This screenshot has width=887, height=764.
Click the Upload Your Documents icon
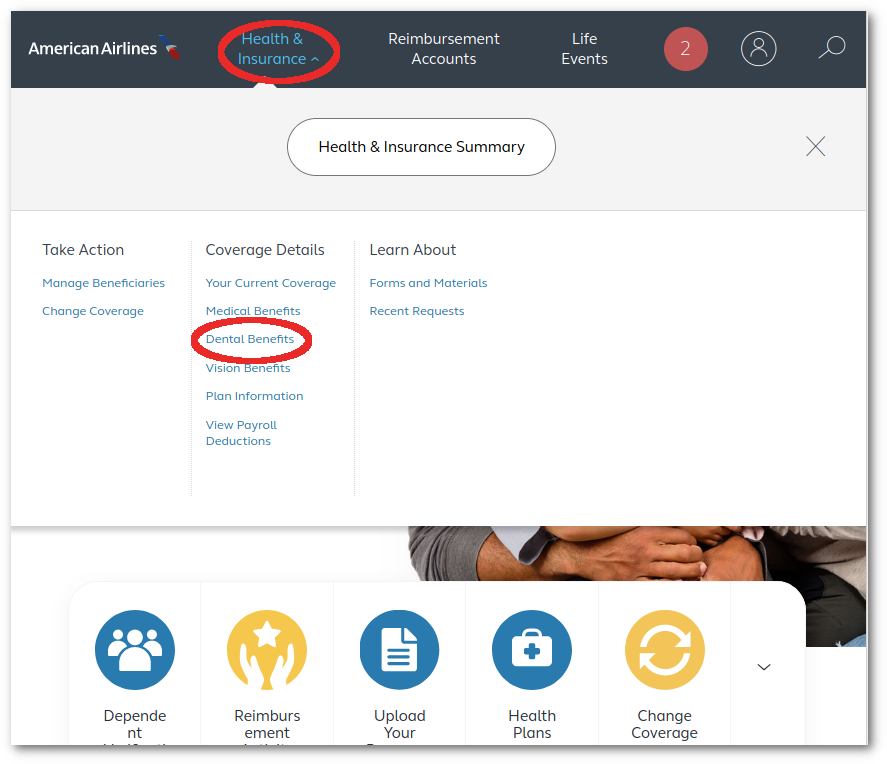[399, 650]
